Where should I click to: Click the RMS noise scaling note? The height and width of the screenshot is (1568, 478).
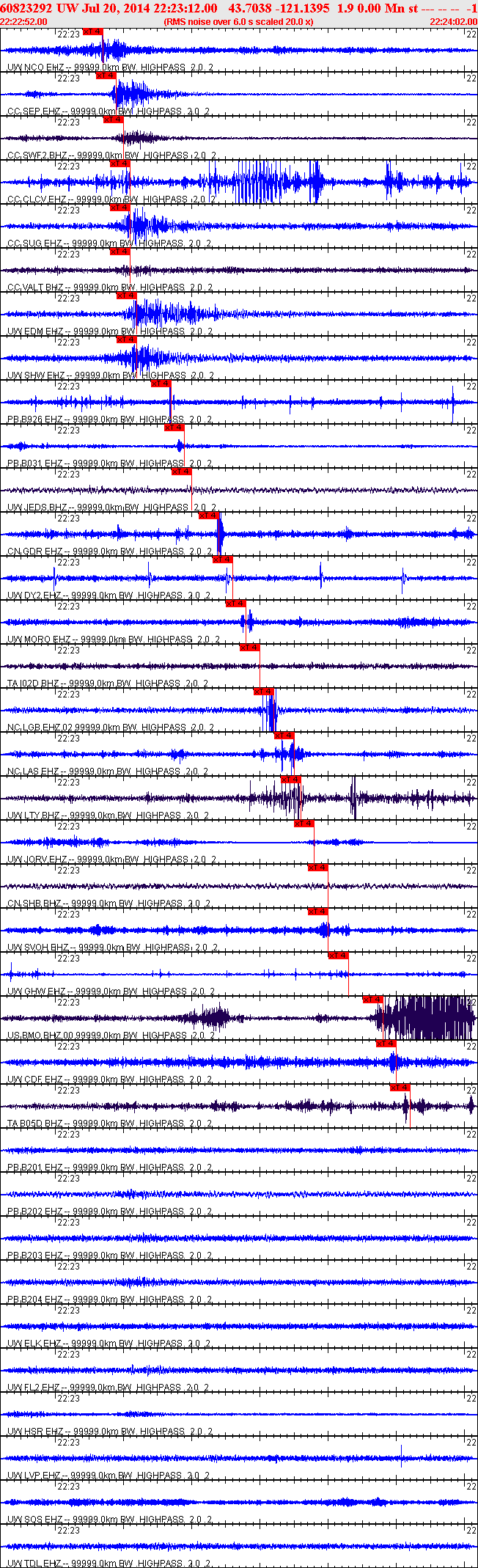(x=239, y=22)
